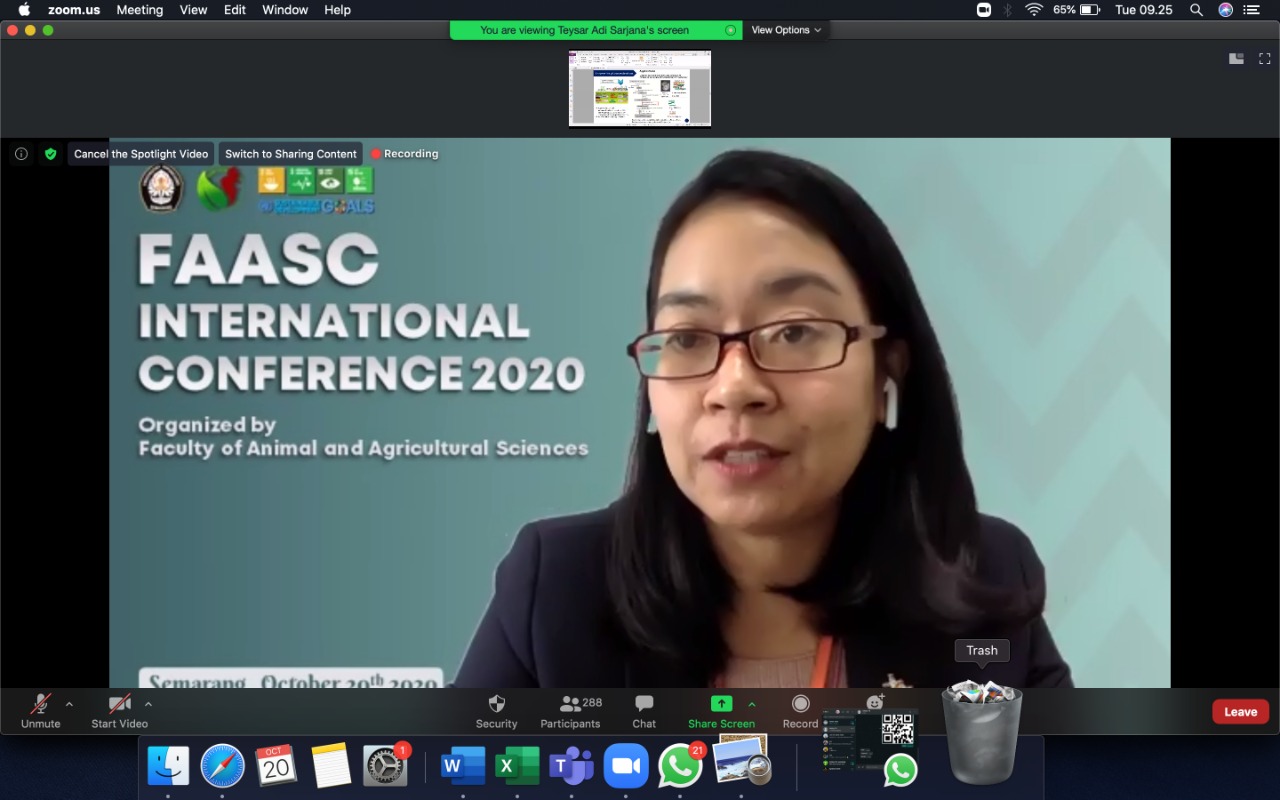The image size is (1280, 800).
Task: Open the Meeting menu in menu bar
Action: pyautogui.click(x=139, y=10)
